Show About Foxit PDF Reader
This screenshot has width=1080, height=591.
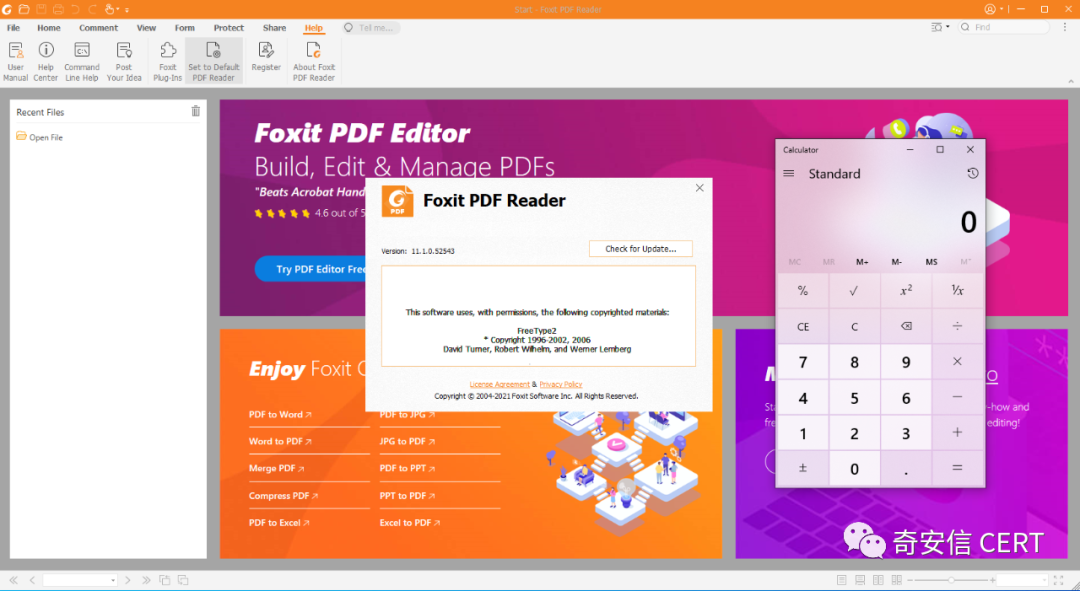313,60
